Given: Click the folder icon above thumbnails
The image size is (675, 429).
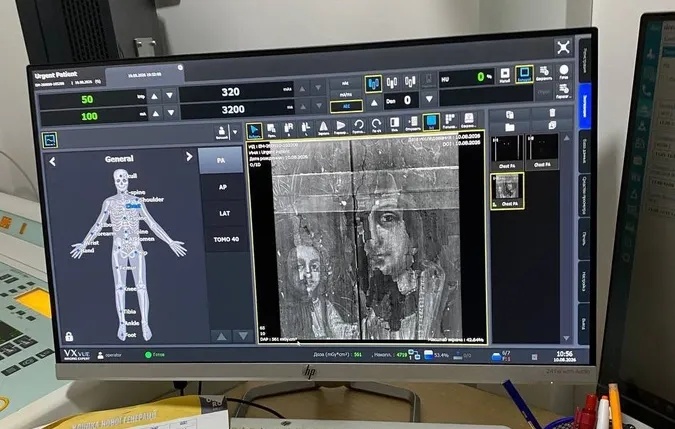Looking at the screenshot, I should click(510, 127).
